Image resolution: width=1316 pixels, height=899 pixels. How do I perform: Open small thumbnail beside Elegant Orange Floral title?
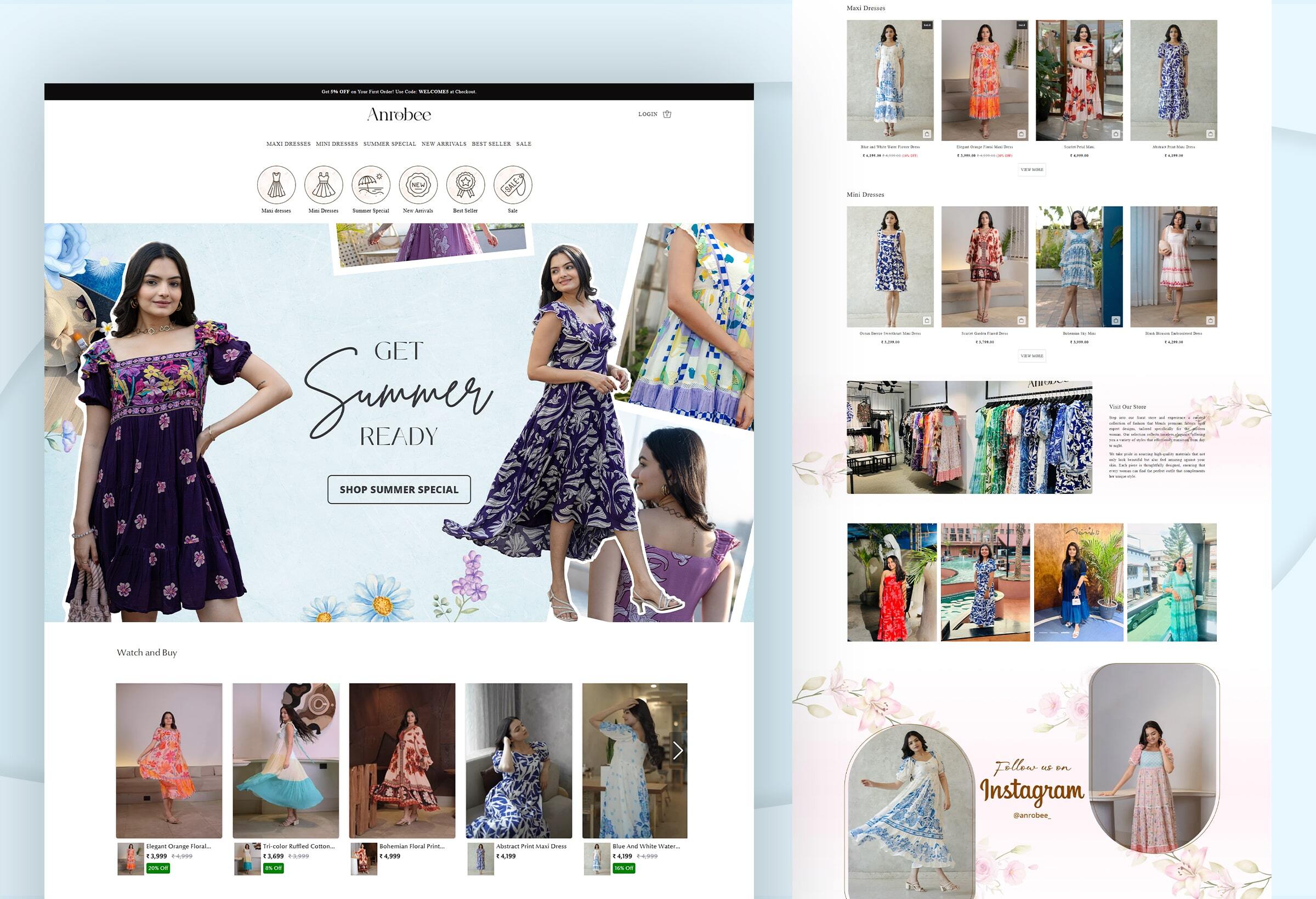[131, 859]
